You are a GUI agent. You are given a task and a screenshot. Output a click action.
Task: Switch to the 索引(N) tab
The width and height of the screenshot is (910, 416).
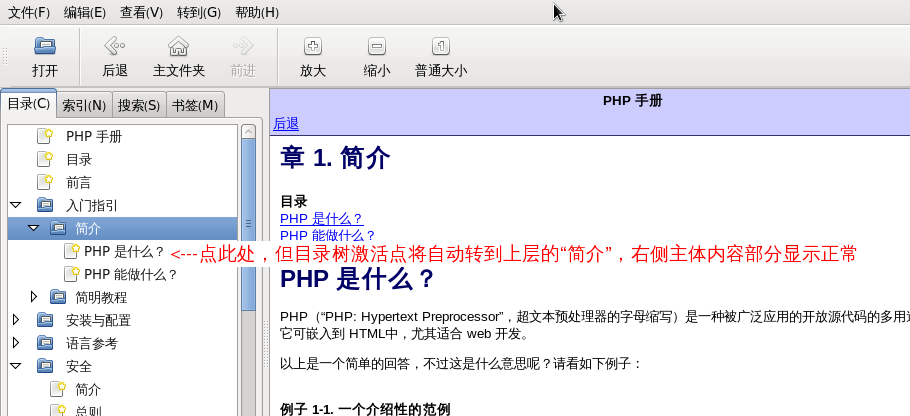(84, 105)
